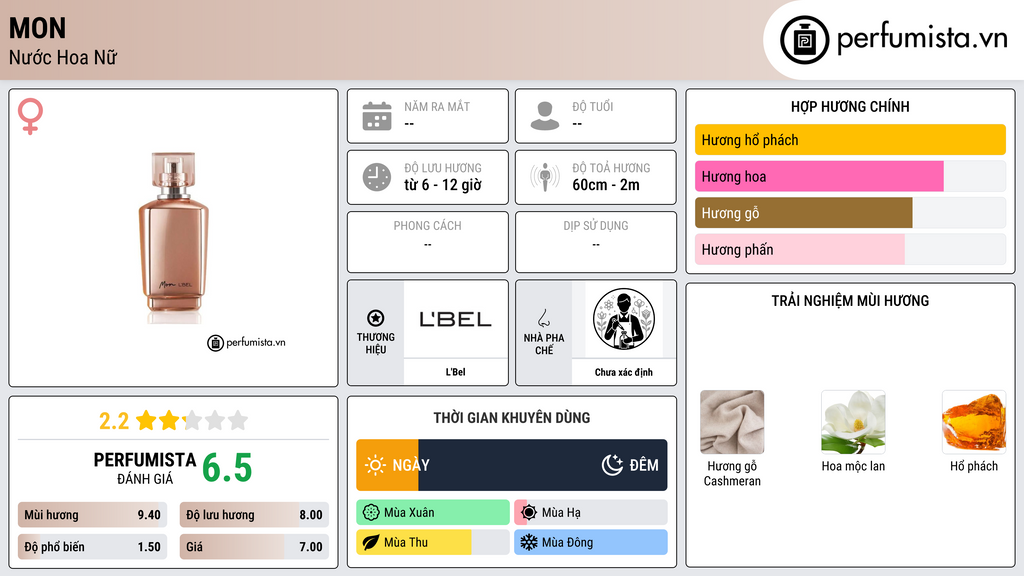Click the Hương gỗ Cashmeran thumbnail
The image size is (1024, 576).
[x=732, y=422]
